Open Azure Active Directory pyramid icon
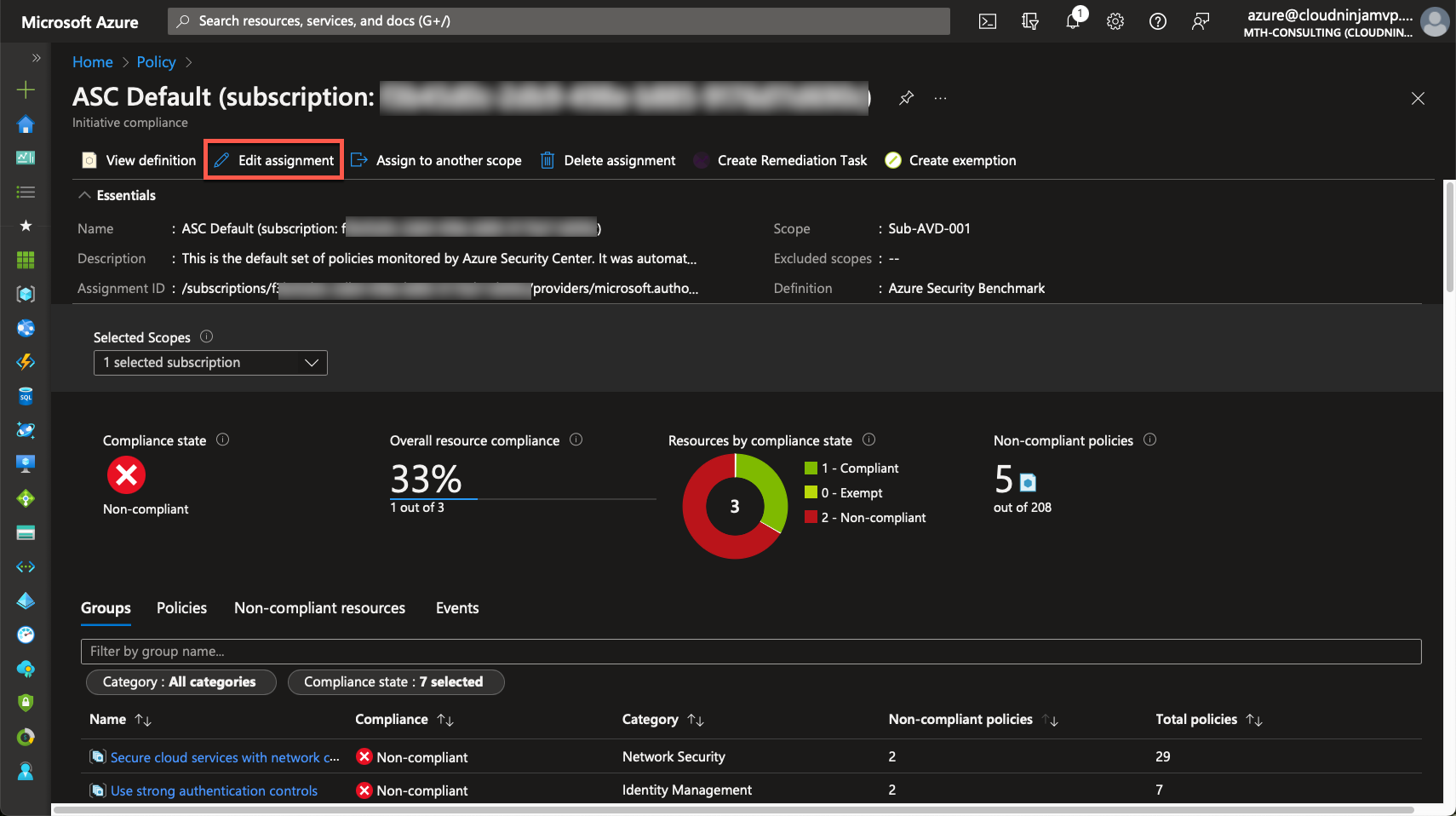The height and width of the screenshot is (816, 1456). (x=26, y=601)
